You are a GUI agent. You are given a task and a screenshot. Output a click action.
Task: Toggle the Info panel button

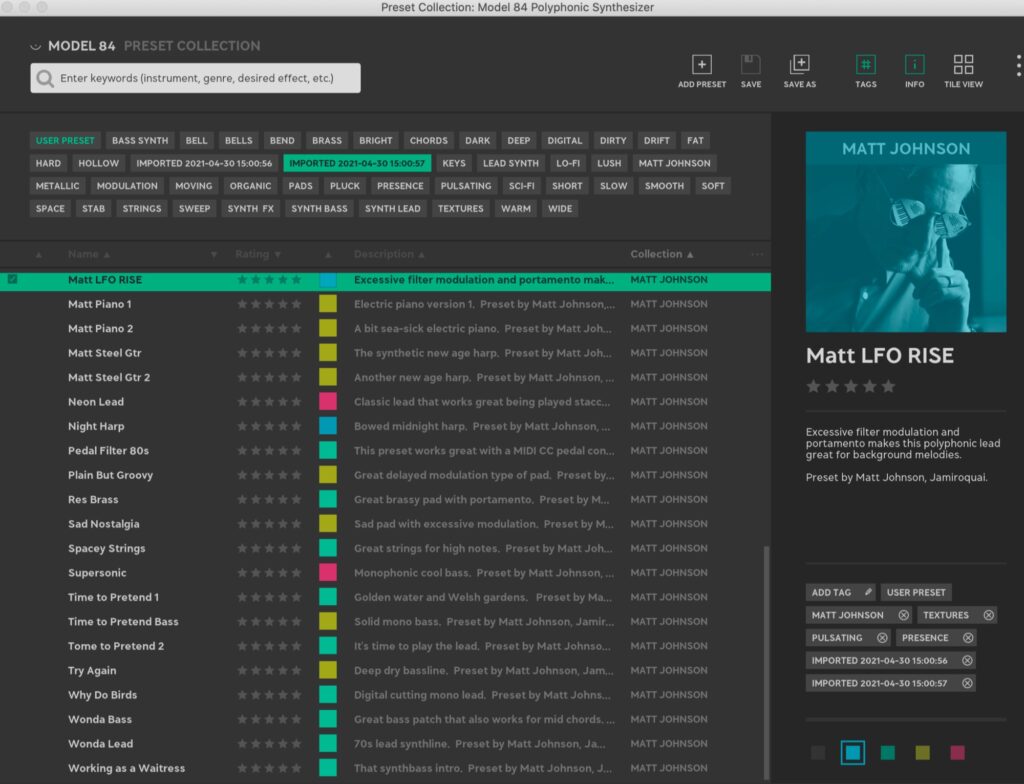click(914, 65)
